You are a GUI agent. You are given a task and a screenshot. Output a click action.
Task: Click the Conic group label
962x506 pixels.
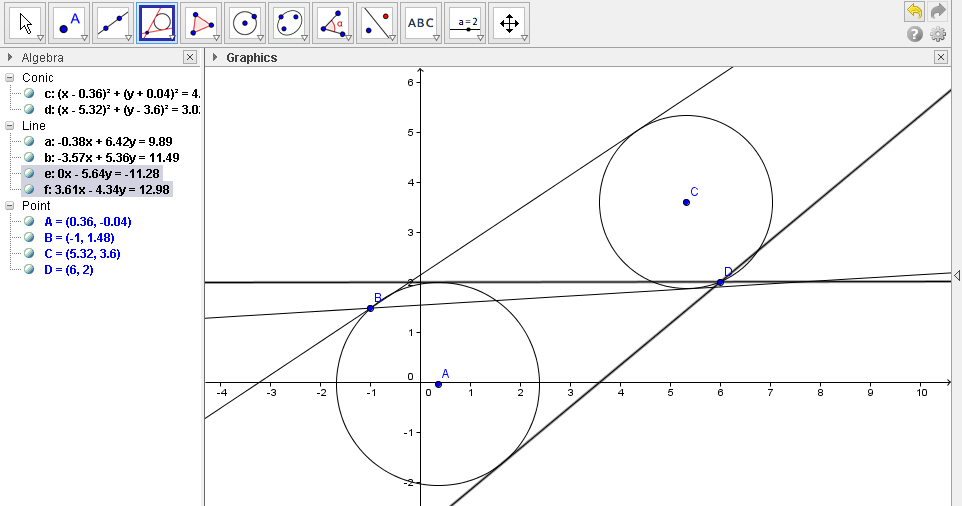click(x=37, y=78)
